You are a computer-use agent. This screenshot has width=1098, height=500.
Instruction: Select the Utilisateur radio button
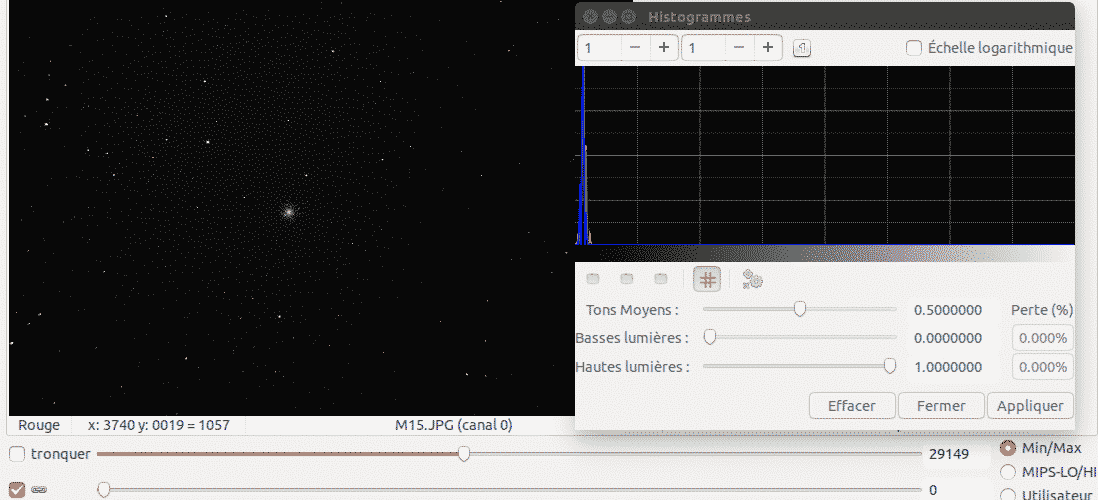[x=1009, y=493]
